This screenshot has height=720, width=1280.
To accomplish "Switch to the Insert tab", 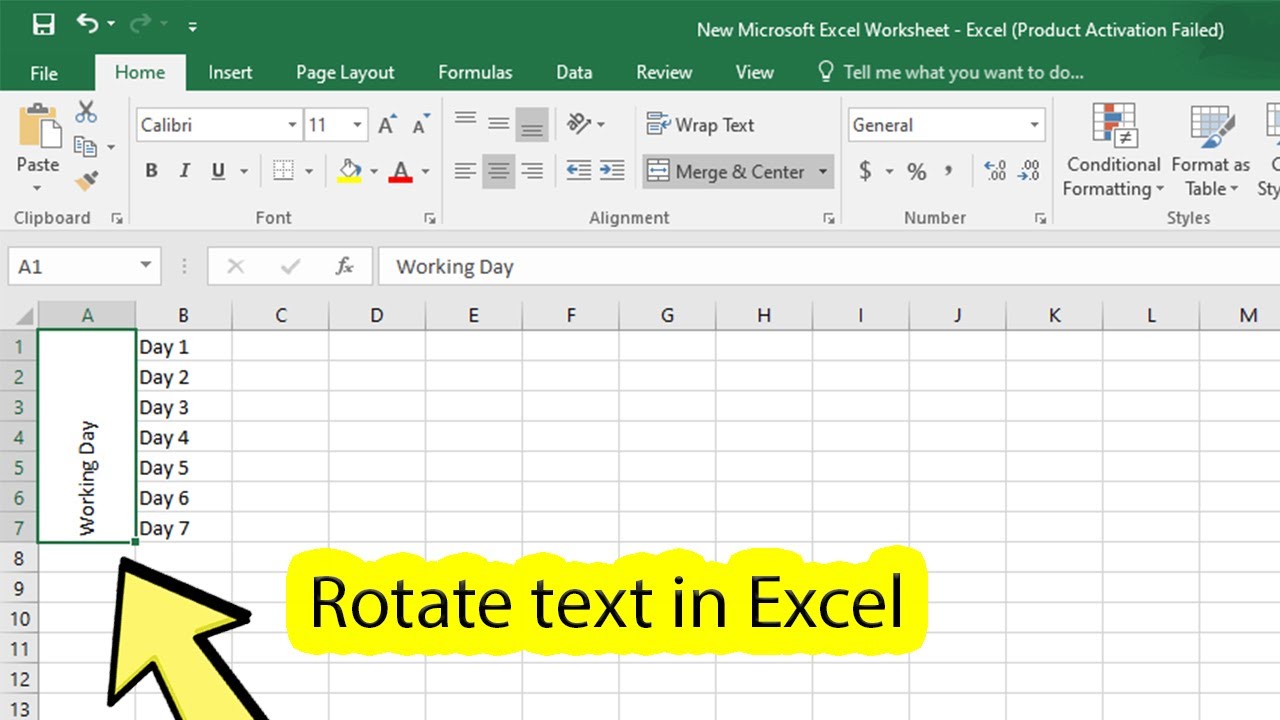I will click(x=230, y=72).
